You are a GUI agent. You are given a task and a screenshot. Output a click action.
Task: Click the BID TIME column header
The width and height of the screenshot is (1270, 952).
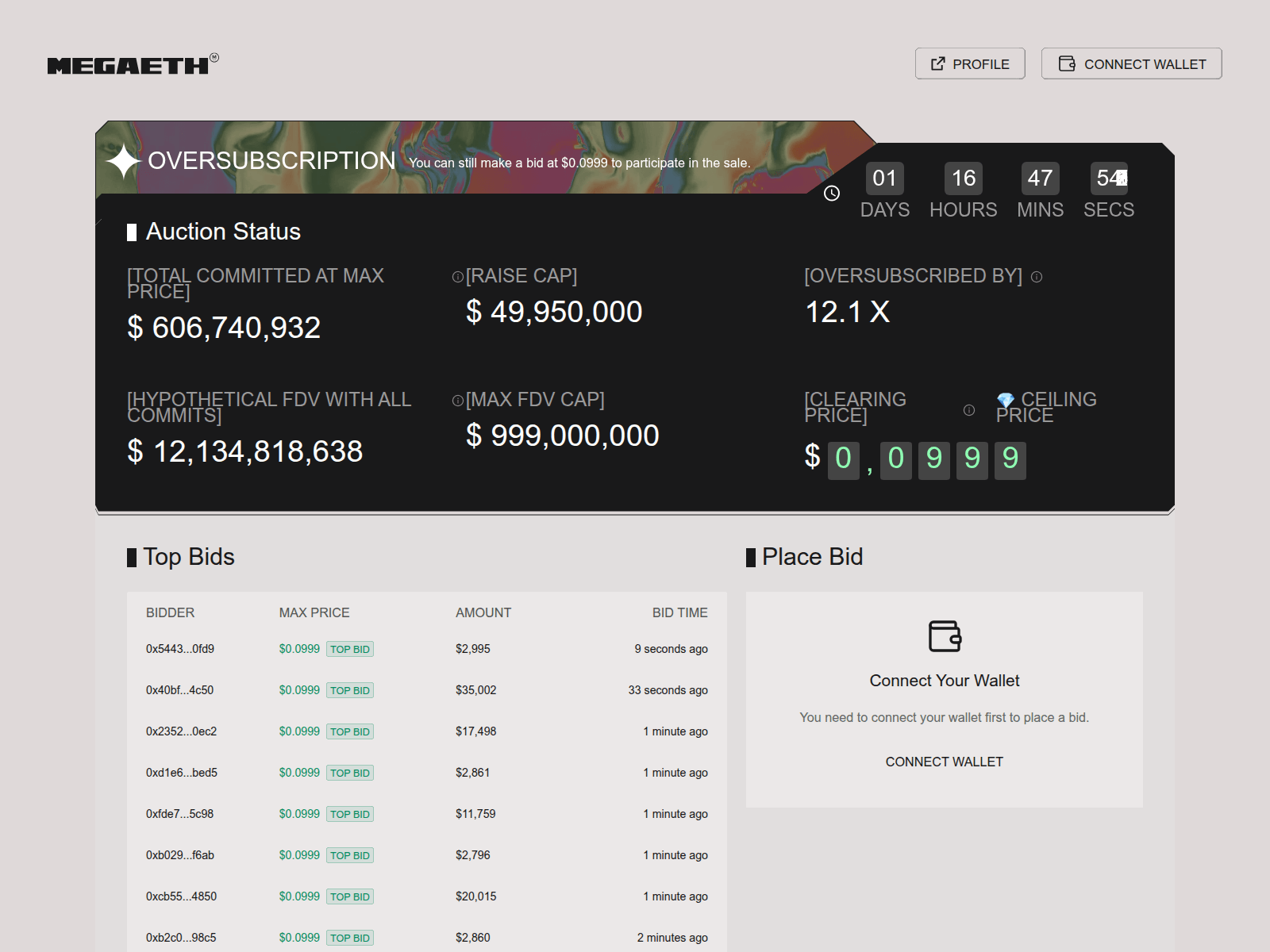click(680, 612)
